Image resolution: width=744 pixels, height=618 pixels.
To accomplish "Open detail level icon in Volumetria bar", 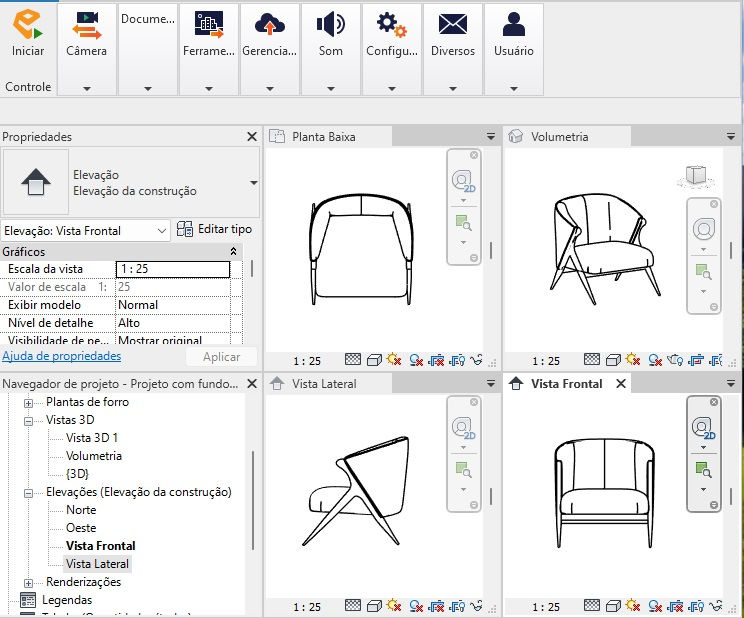I will [592, 360].
